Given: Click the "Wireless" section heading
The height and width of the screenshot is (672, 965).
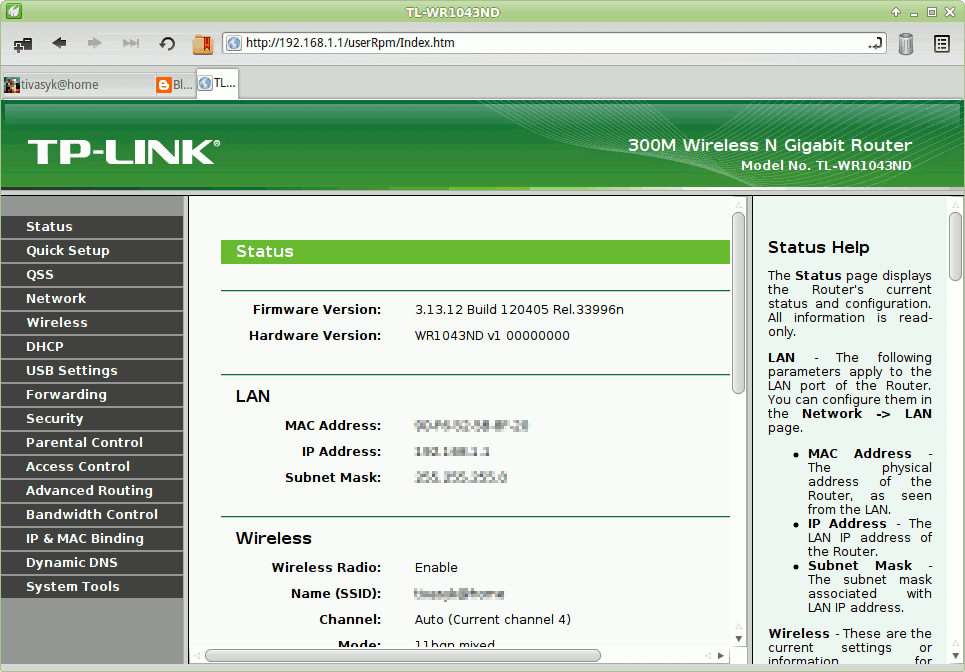Looking at the screenshot, I should coord(273,538).
